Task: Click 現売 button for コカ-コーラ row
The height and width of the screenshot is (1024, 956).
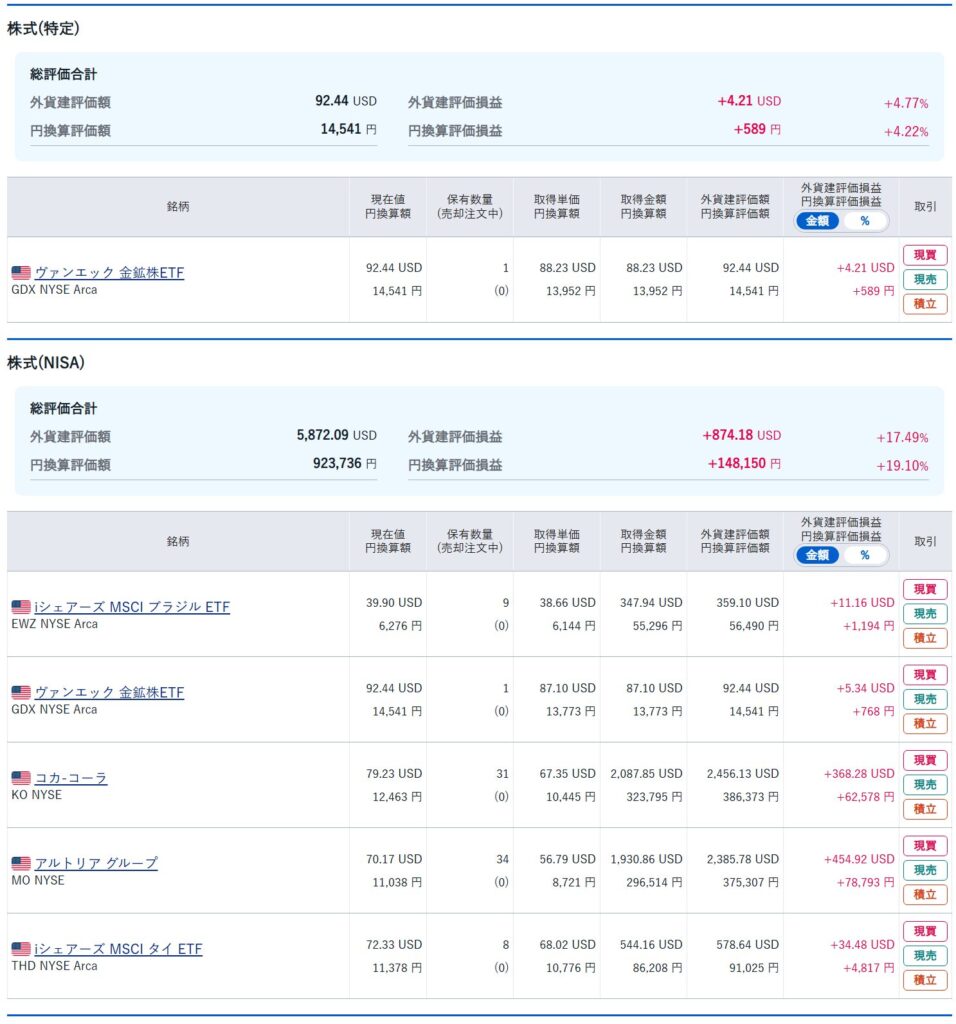Action: click(925, 785)
